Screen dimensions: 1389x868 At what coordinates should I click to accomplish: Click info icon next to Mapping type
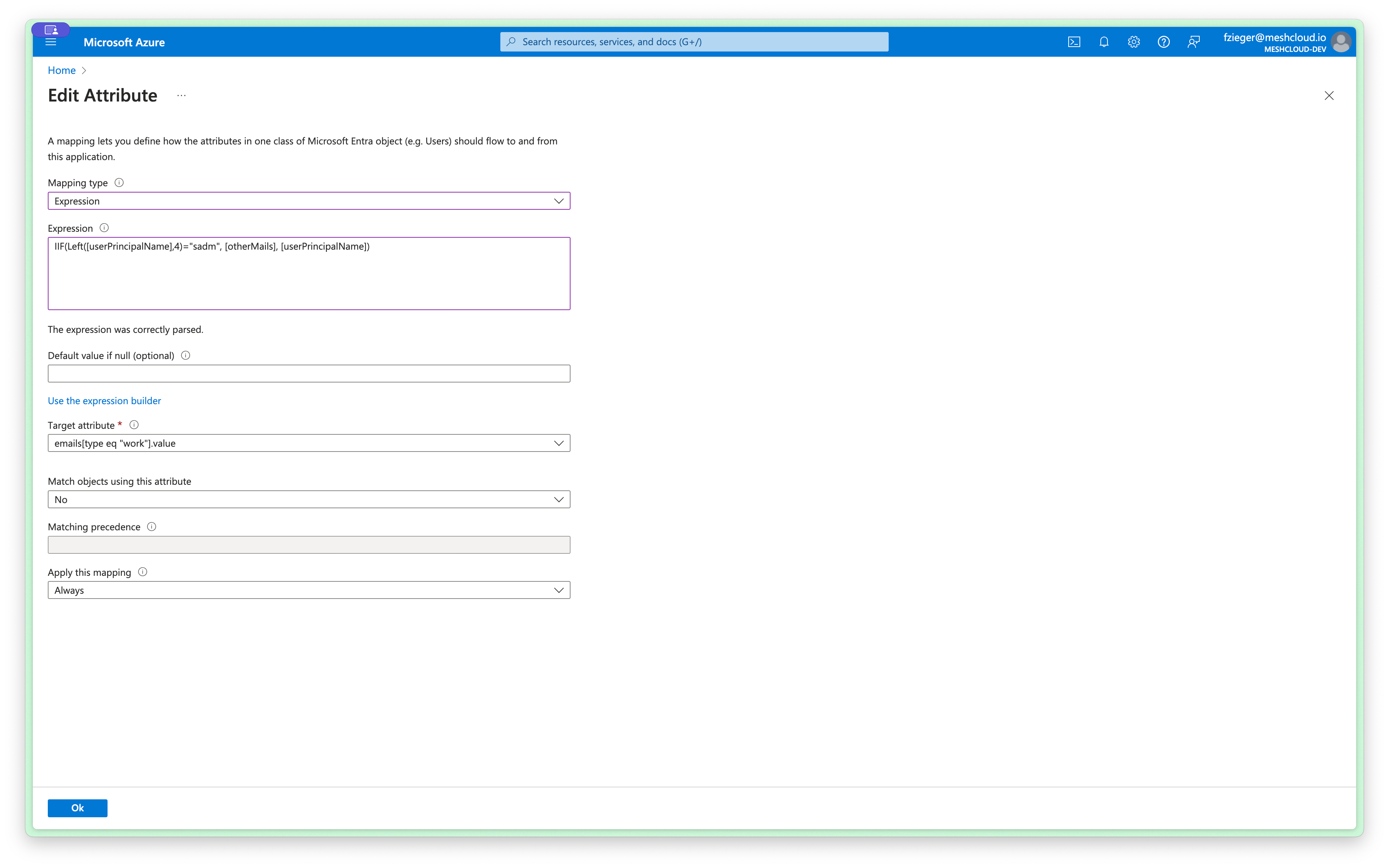pyautogui.click(x=119, y=182)
